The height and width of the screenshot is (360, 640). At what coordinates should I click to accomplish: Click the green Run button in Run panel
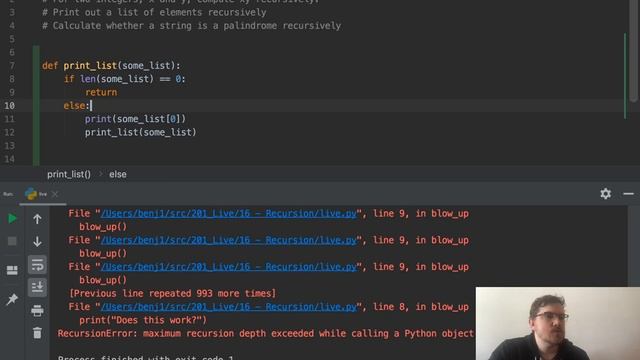pos(12,219)
